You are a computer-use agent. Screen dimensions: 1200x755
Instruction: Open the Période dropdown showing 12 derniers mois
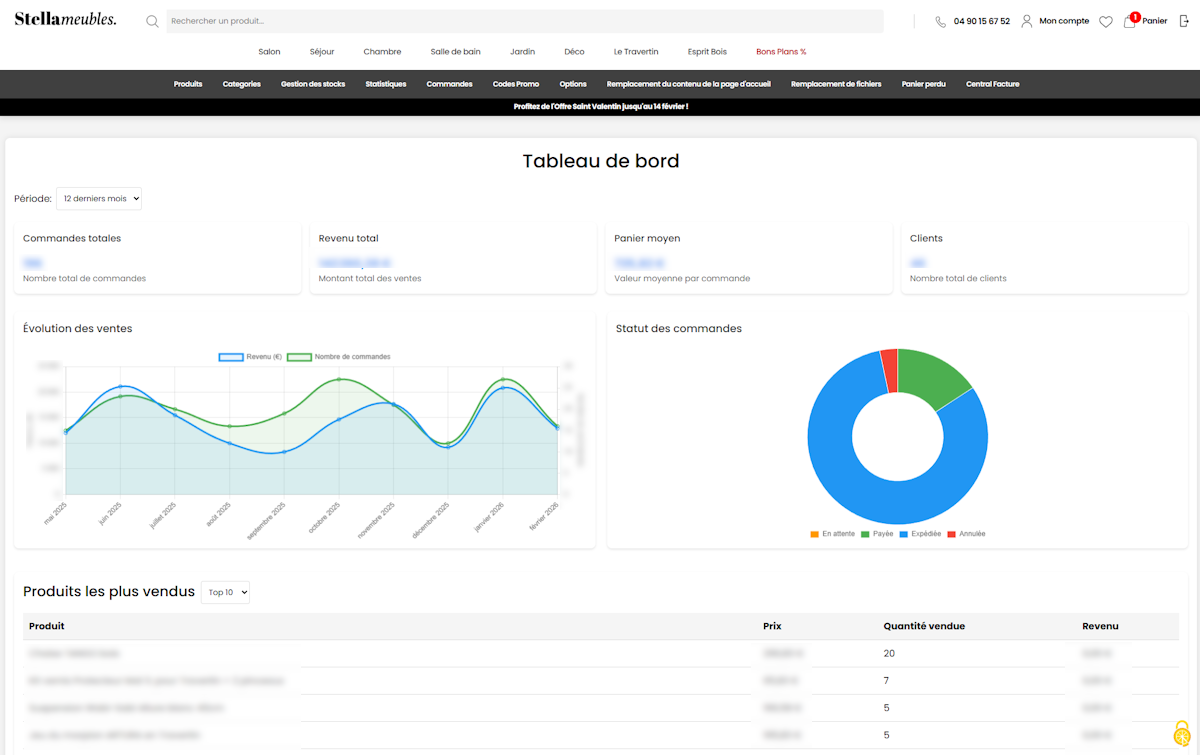[x=98, y=198]
